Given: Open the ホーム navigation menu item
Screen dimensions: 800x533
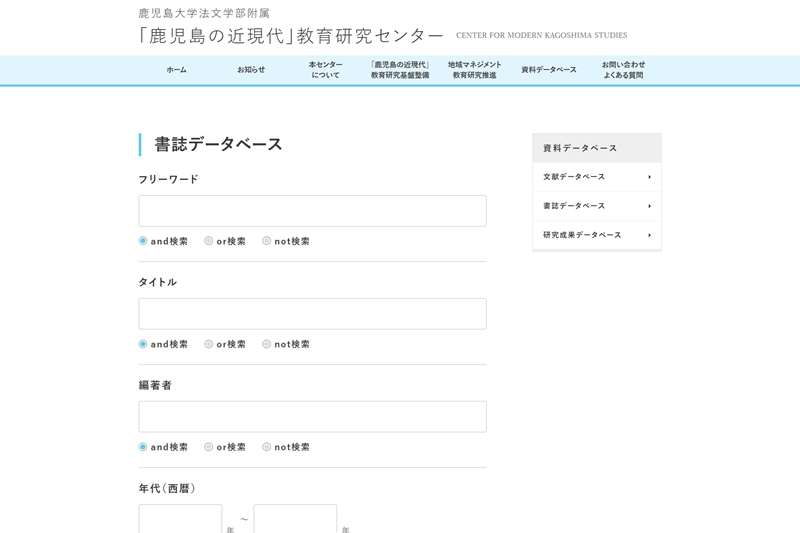Looking at the screenshot, I should coord(176,70).
